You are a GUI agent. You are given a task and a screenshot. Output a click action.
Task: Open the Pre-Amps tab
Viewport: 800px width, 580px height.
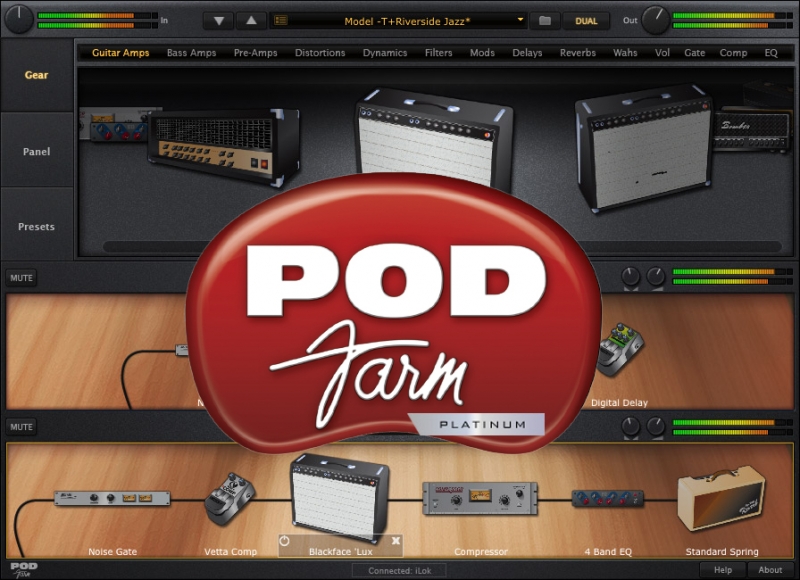pyautogui.click(x=256, y=53)
